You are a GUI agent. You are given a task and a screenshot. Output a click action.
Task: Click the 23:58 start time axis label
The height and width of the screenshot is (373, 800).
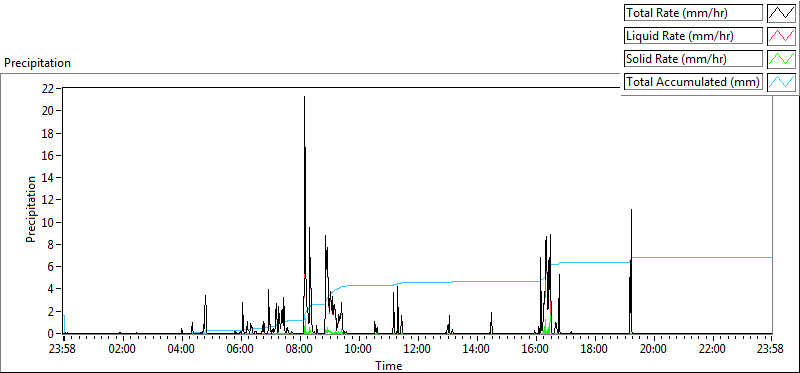(x=64, y=350)
